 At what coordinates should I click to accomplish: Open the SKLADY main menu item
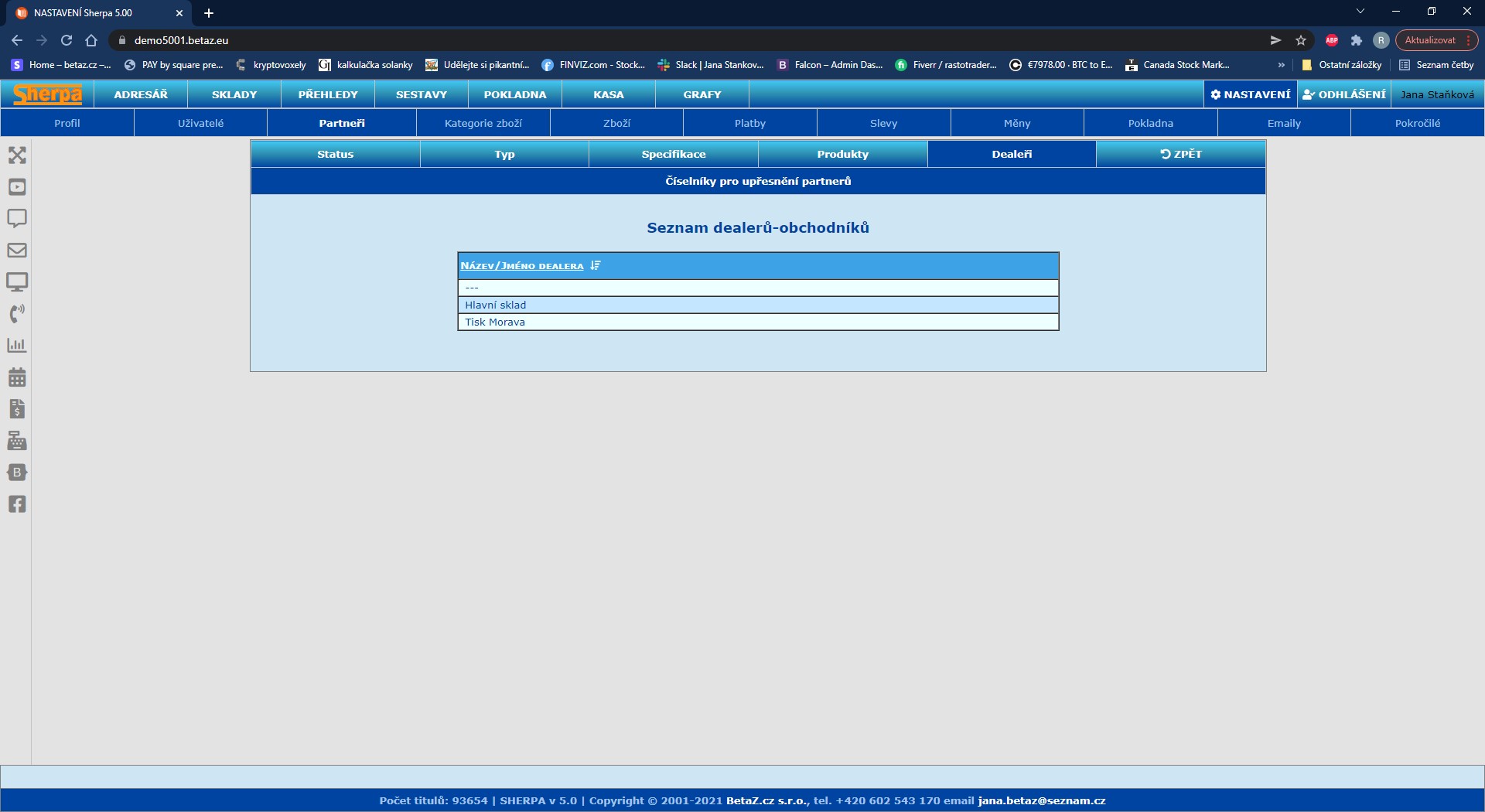pyautogui.click(x=234, y=94)
